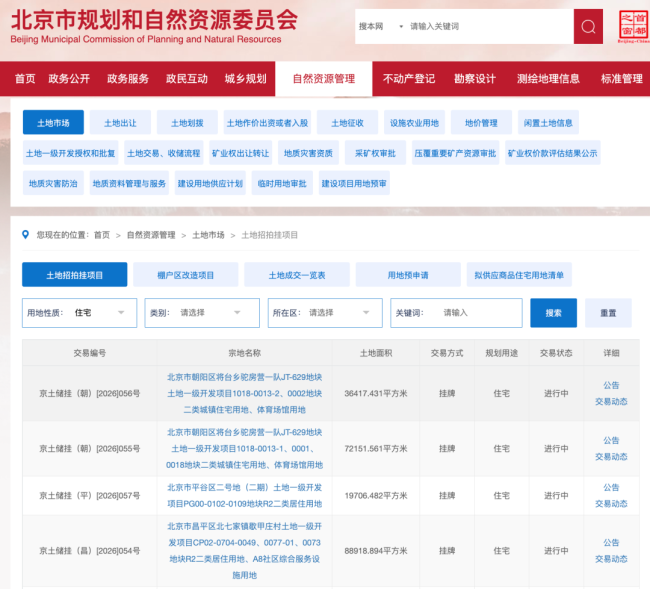The height and width of the screenshot is (589, 650).
Task: Select the 设施农业用地 category button
Action: click(x=414, y=123)
